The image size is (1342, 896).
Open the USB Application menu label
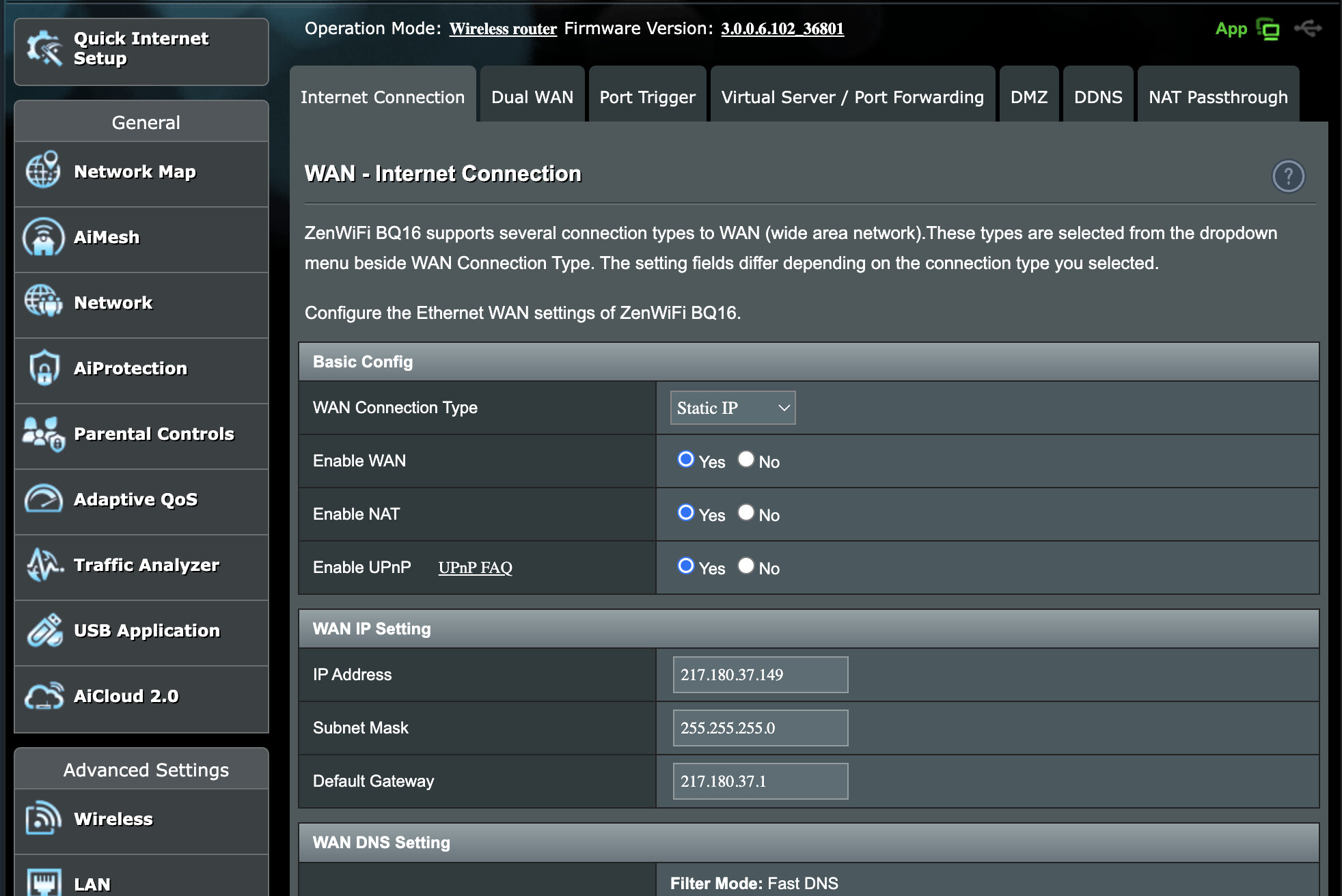[x=147, y=630]
